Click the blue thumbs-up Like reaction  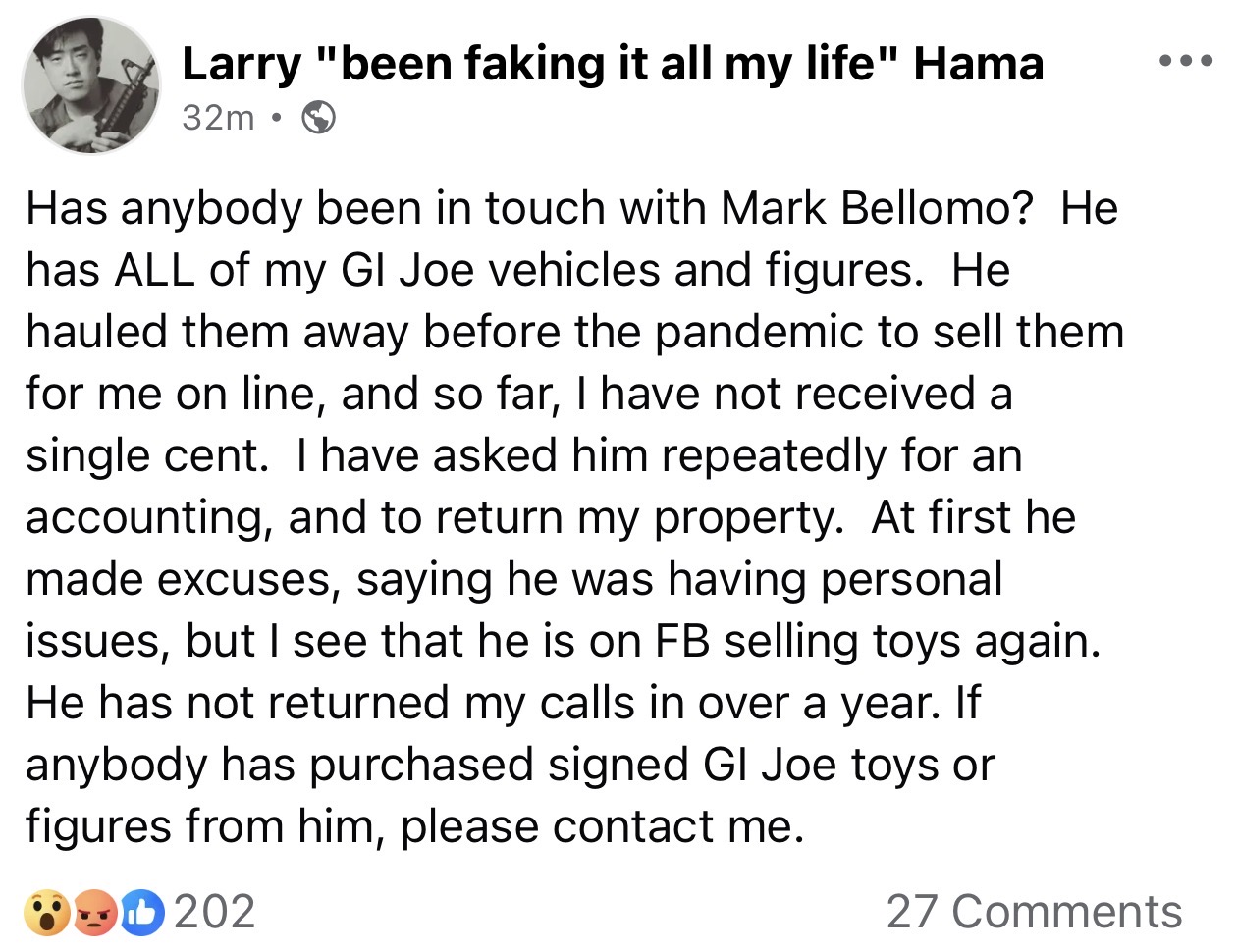point(142,913)
